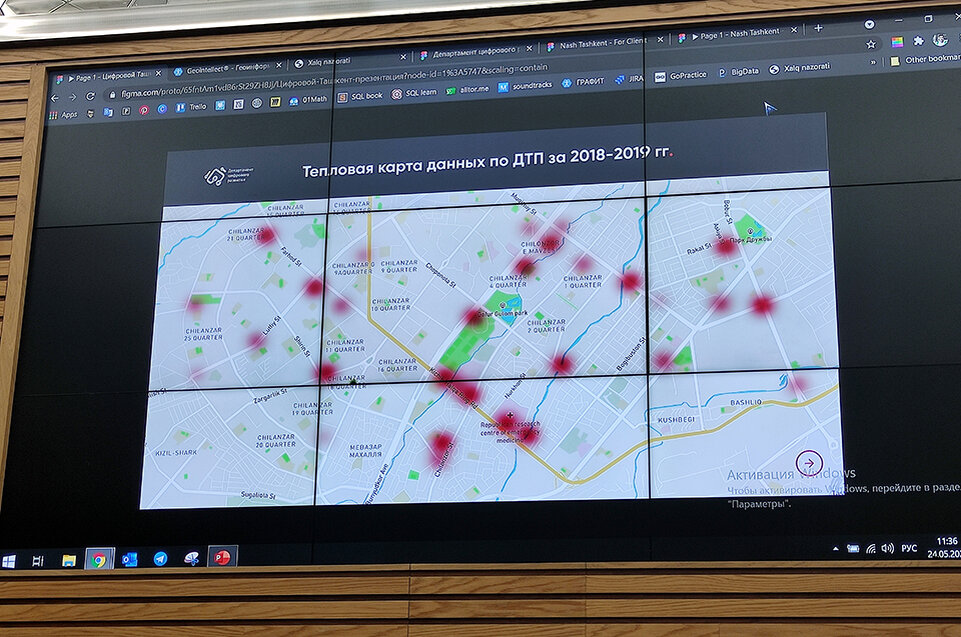The image size is (961, 637).
Task: Click the browser forward arrow
Action: pyautogui.click(x=72, y=97)
